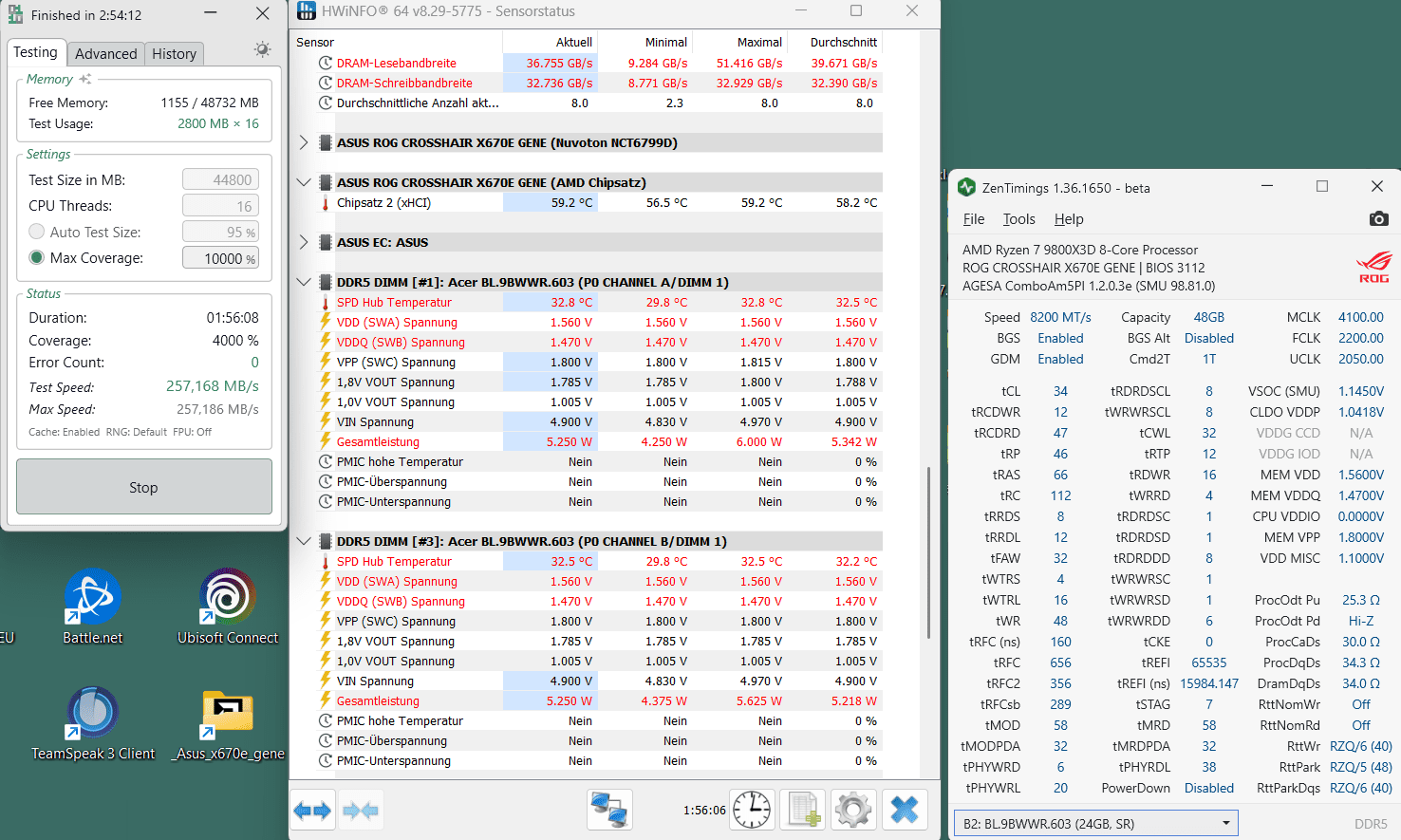Click thermometer icon of DIMM #3 SPD Hub Temperatur
The width and height of the screenshot is (1401, 840).
tap(326, 562)
